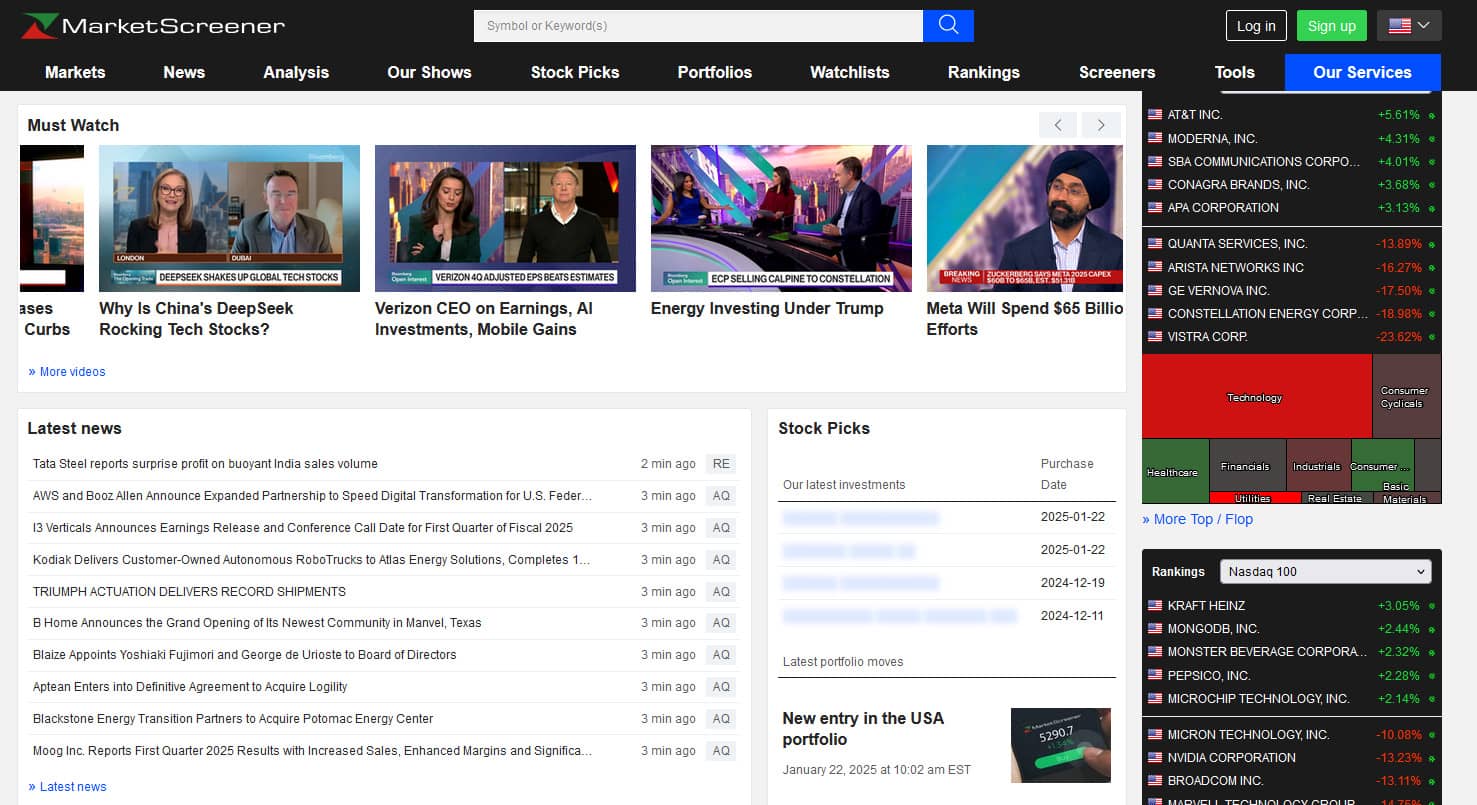The width and height of the screenshot is (1477, 805).
Task: Open the DeepSeek tech stocks video thumbnail
Action: 229,218
